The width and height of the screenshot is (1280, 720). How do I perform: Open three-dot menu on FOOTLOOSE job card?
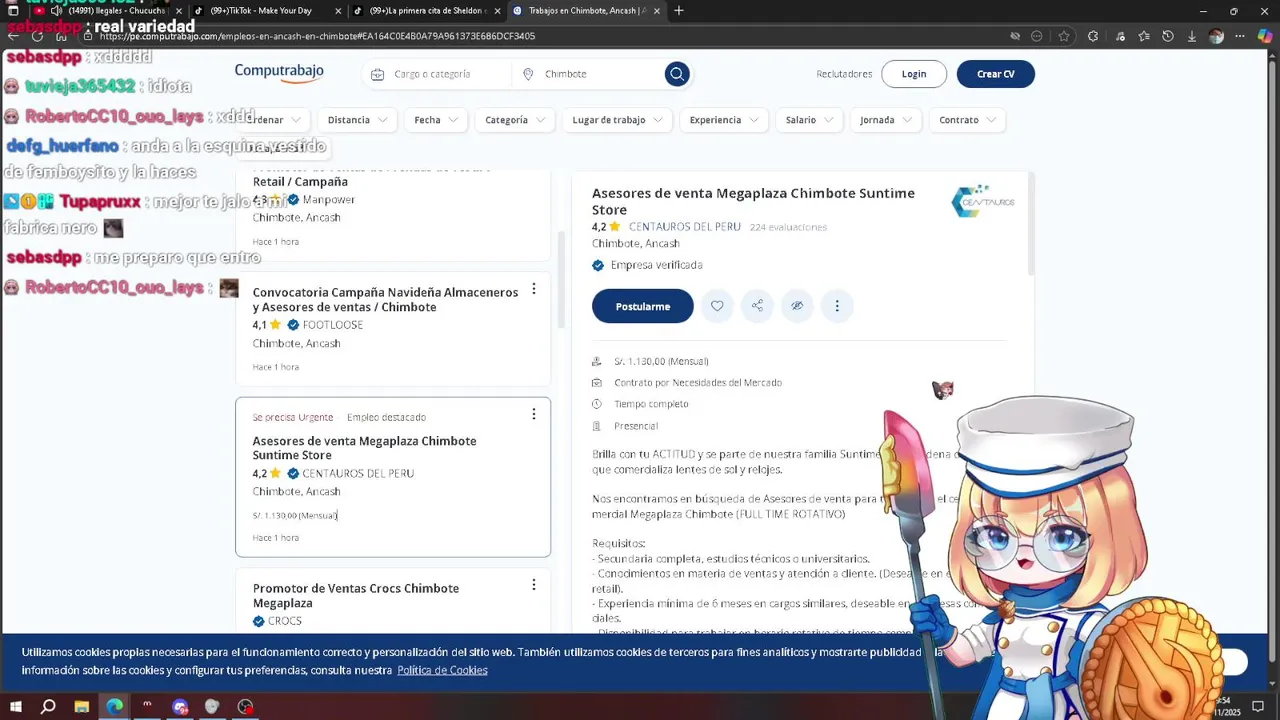tap(533, 289)
